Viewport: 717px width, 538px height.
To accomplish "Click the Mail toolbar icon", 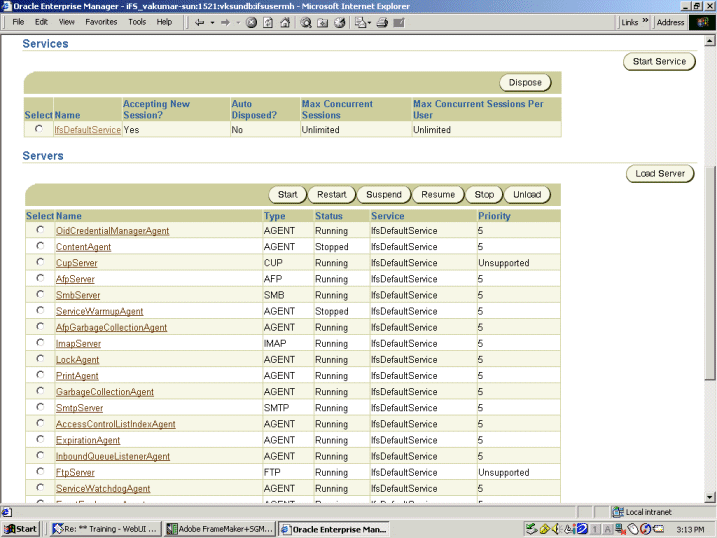I will click(361, 22).
